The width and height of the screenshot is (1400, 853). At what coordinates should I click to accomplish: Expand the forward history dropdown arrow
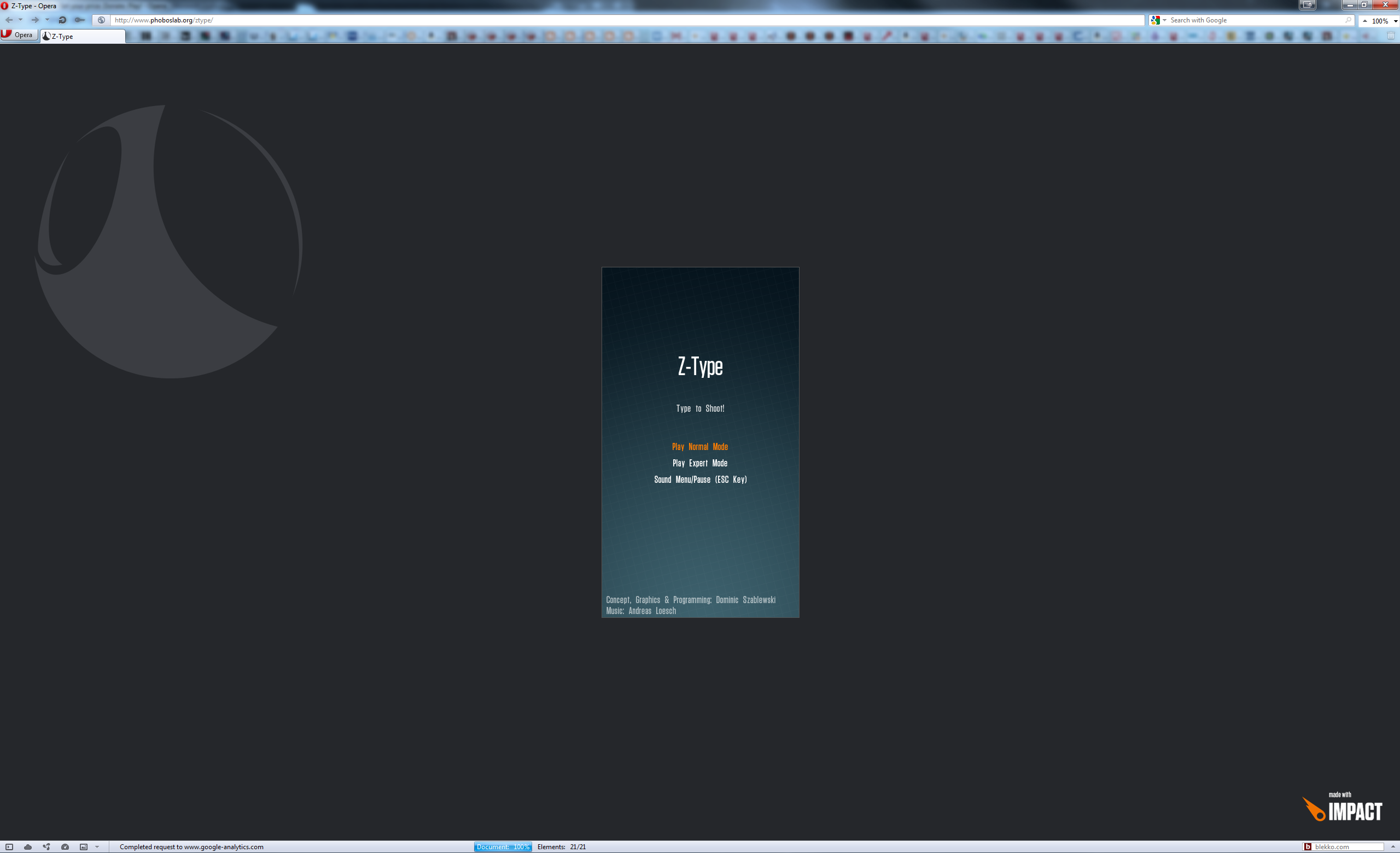(47, 20)
